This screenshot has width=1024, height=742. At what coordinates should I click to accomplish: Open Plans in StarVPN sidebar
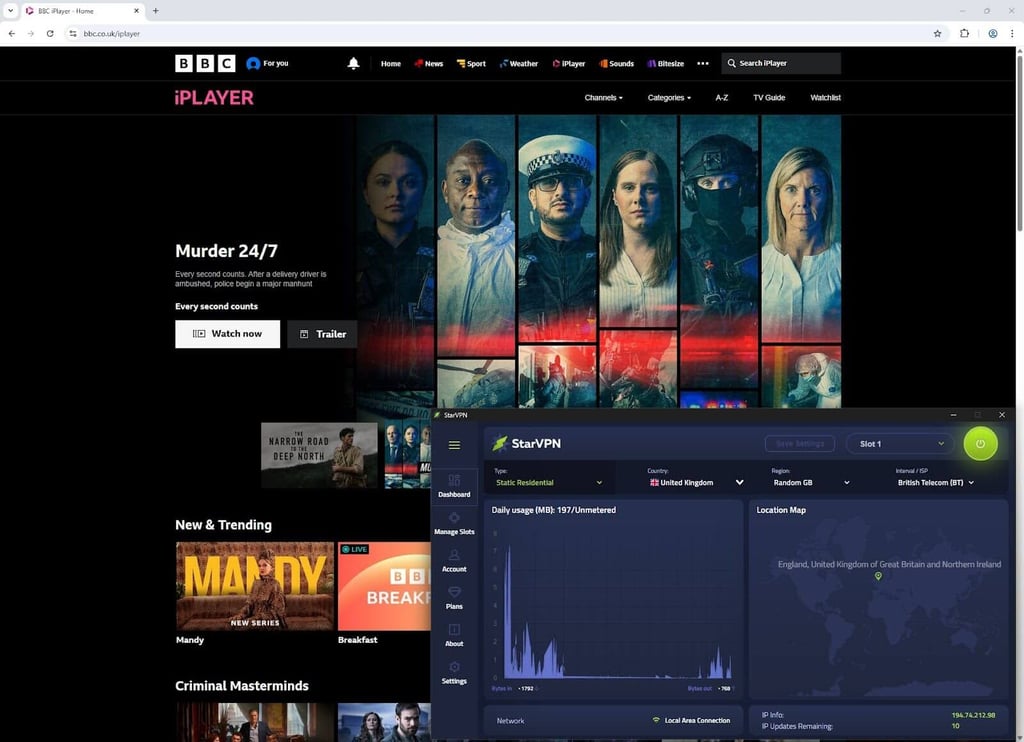454,598
